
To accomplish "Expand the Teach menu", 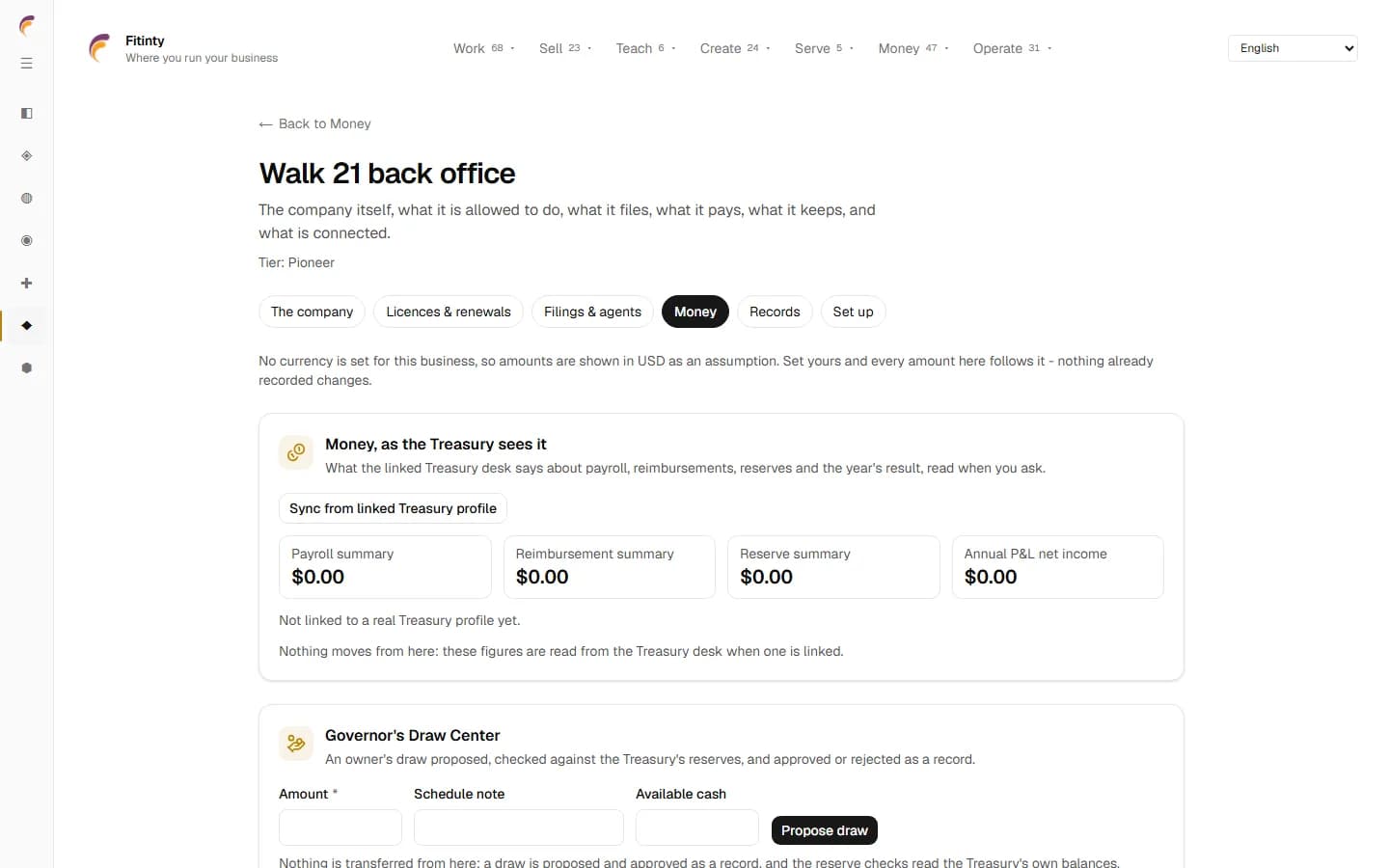I will 645,48.
